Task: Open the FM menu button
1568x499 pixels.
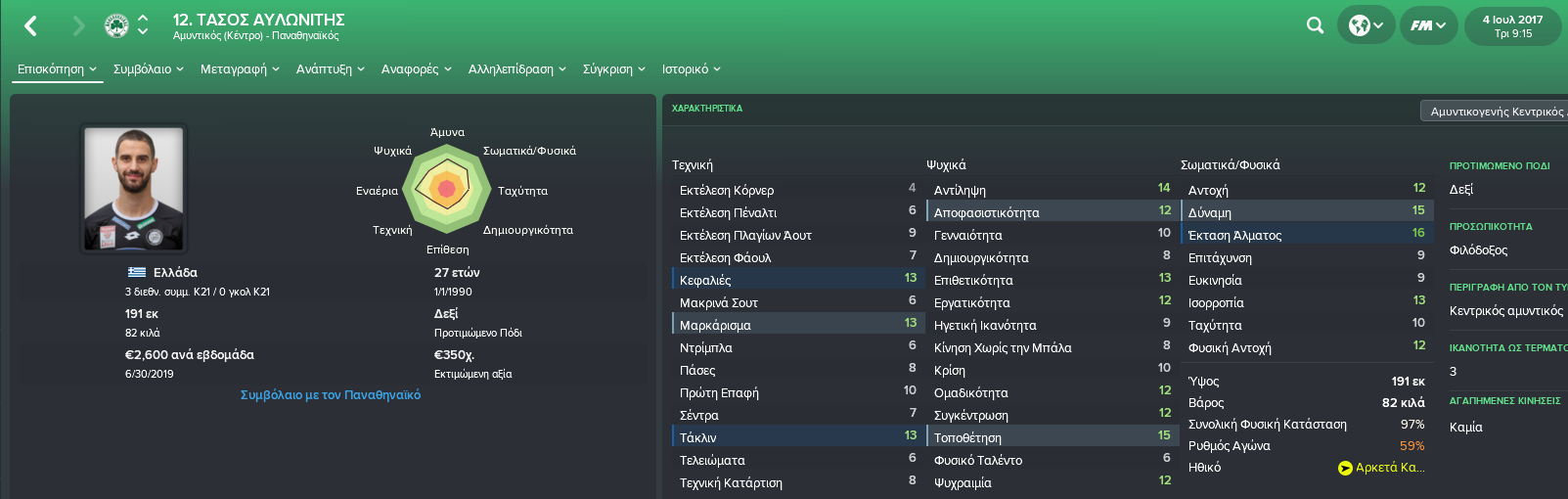Action: [x=1428, y=25]
